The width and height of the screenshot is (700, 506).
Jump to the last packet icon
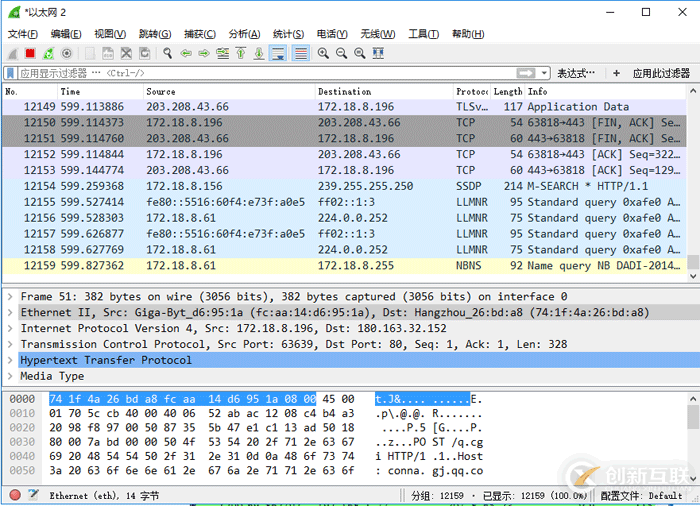pyautogui.click(x=258, y=53)
